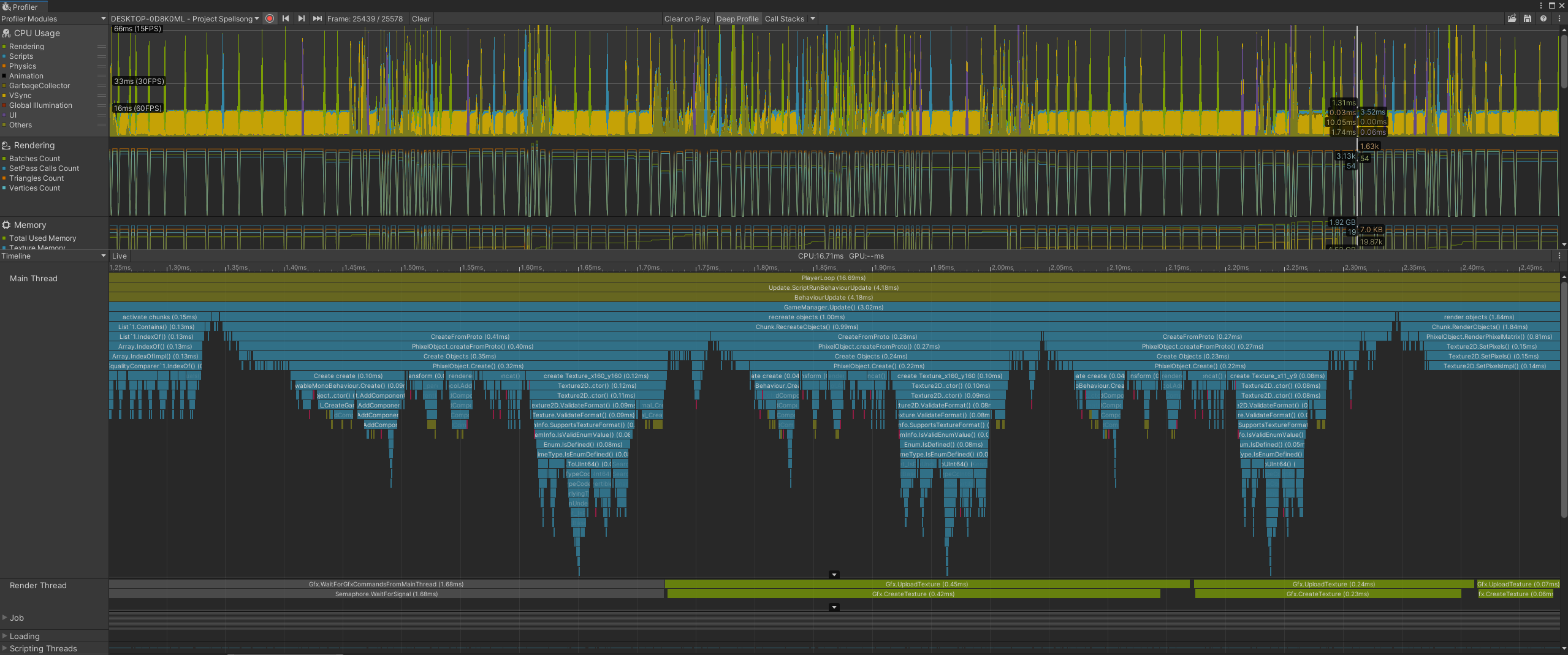Viewport: 1568px width, 655px height.
Task: Select the activate chunks (0.15ms) sample
Action: [x=160, y=317]
